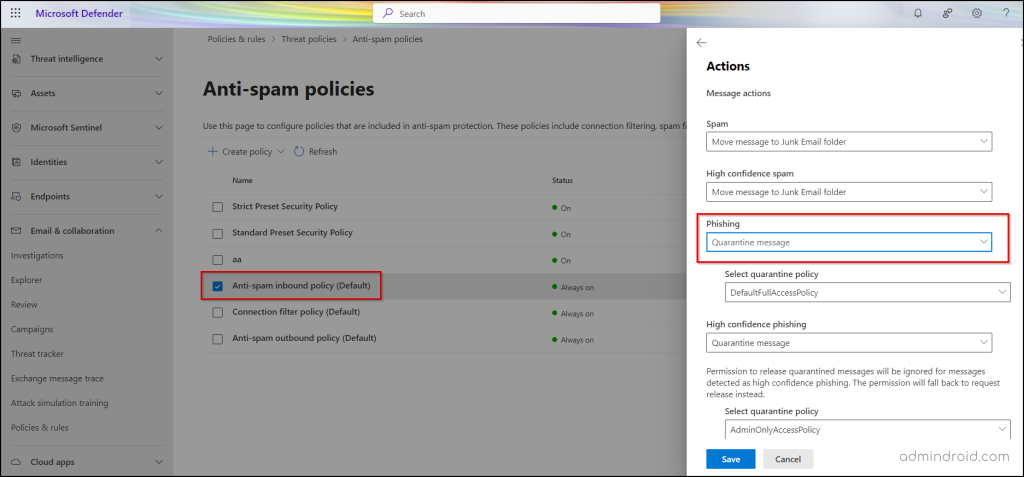The image size is (1024, 477).
Task: Check Anti-spam outbound policy (Default) checkbox
Action: tap(217, 339)
